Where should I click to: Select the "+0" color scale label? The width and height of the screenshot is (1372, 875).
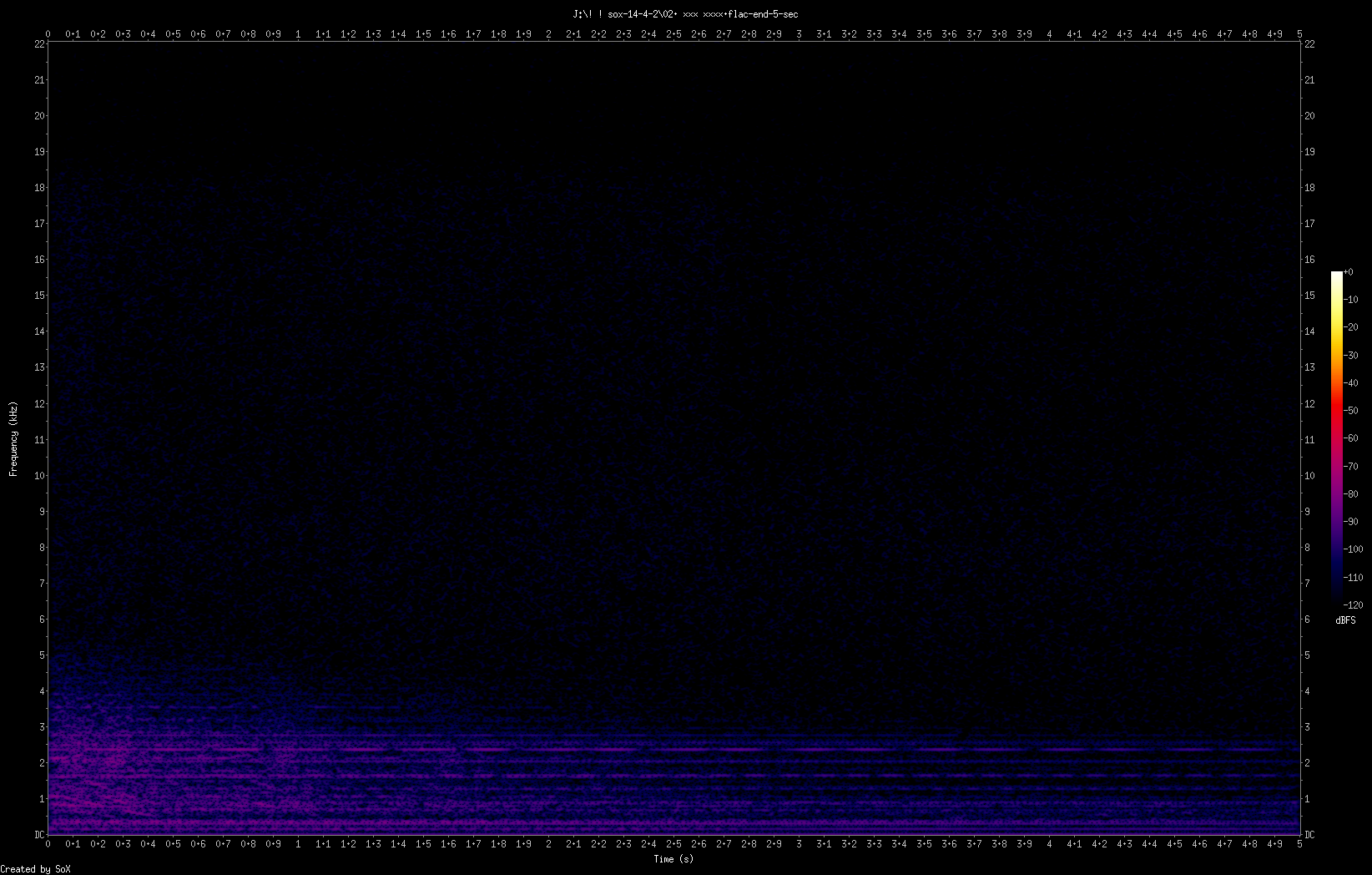[x=1349, y=272]
